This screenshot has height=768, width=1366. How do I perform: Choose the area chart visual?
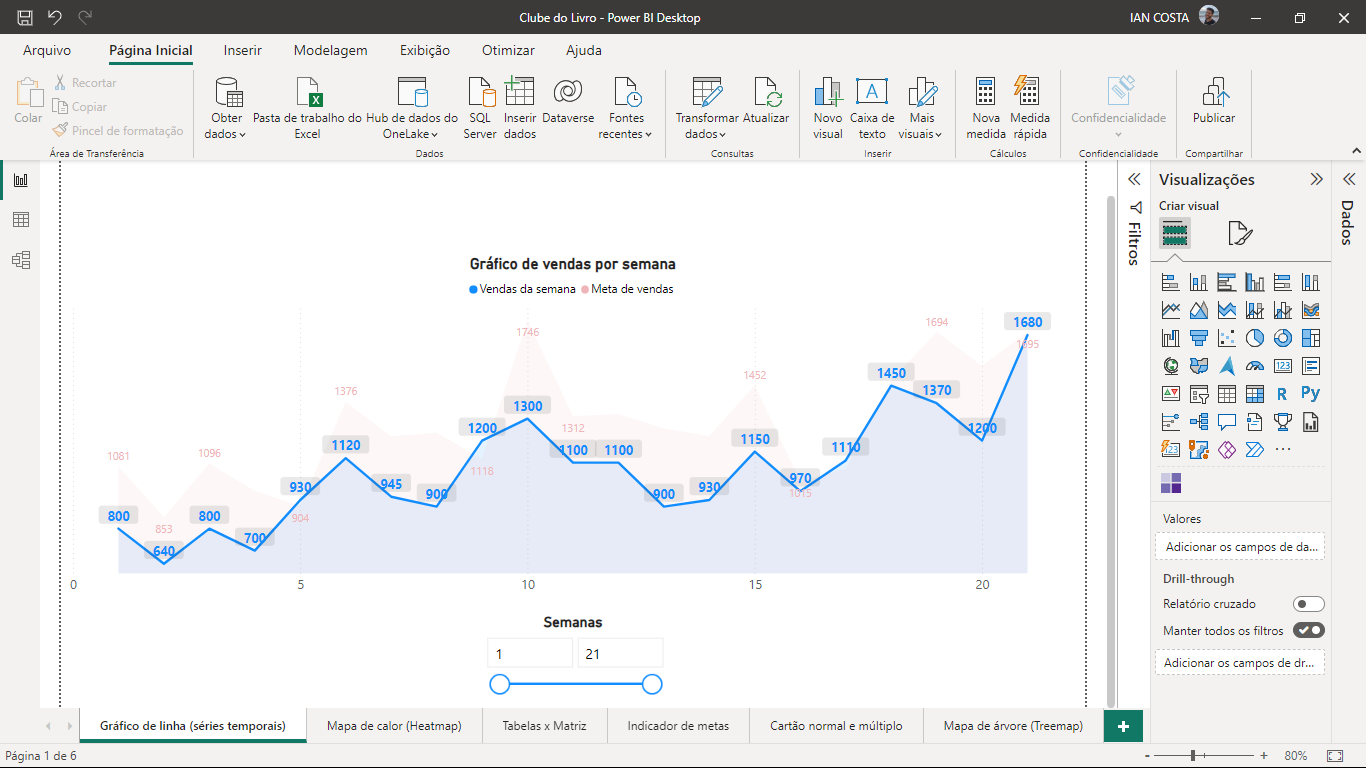click(1199, 310)
